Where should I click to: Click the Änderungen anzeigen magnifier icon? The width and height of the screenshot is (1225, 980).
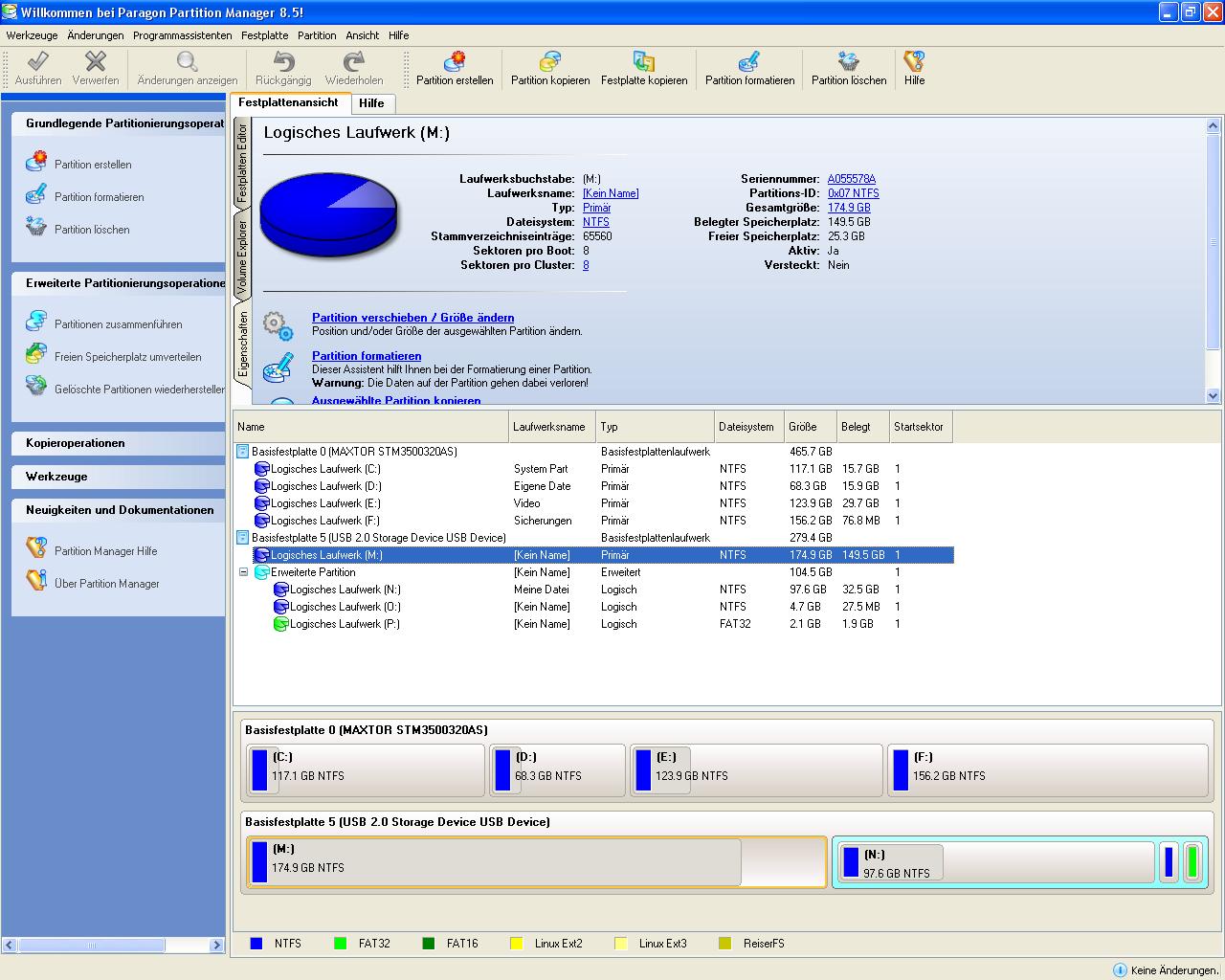point(188,62)
